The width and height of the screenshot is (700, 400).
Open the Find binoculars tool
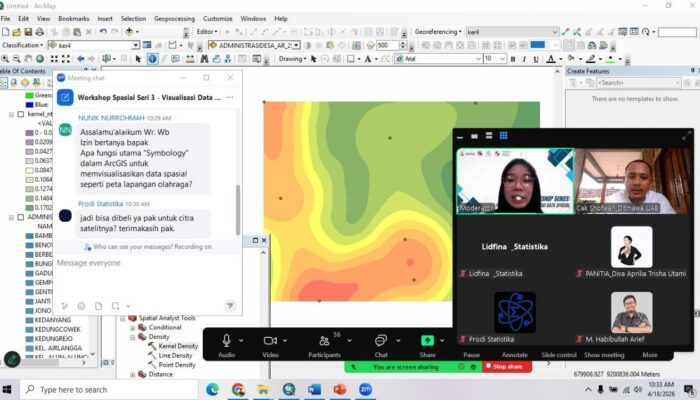pos(204,59)
